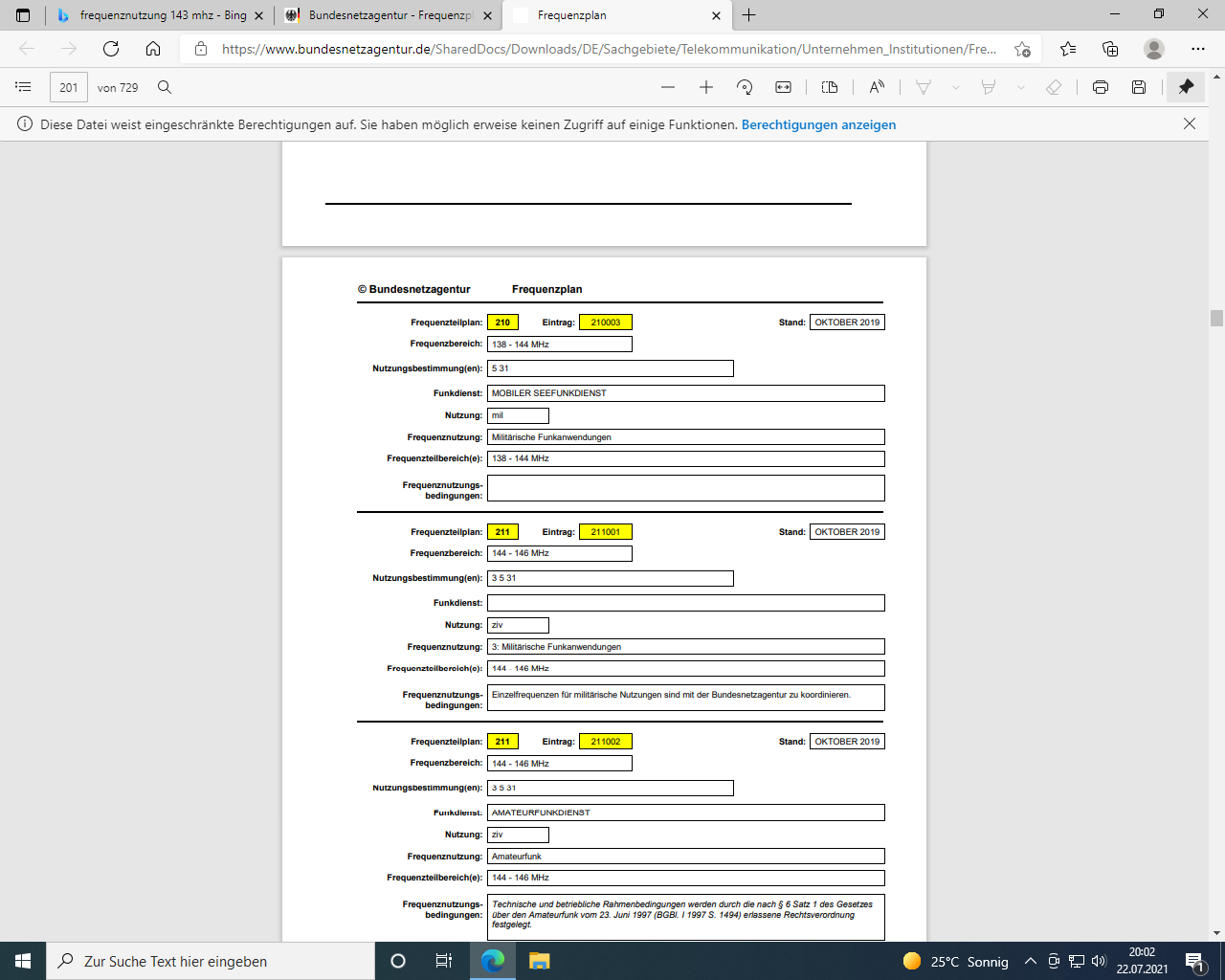Open the PDF table of contents sidebar
The height and width of the screenshot is (980, 1225).
(x=23, y=87)
